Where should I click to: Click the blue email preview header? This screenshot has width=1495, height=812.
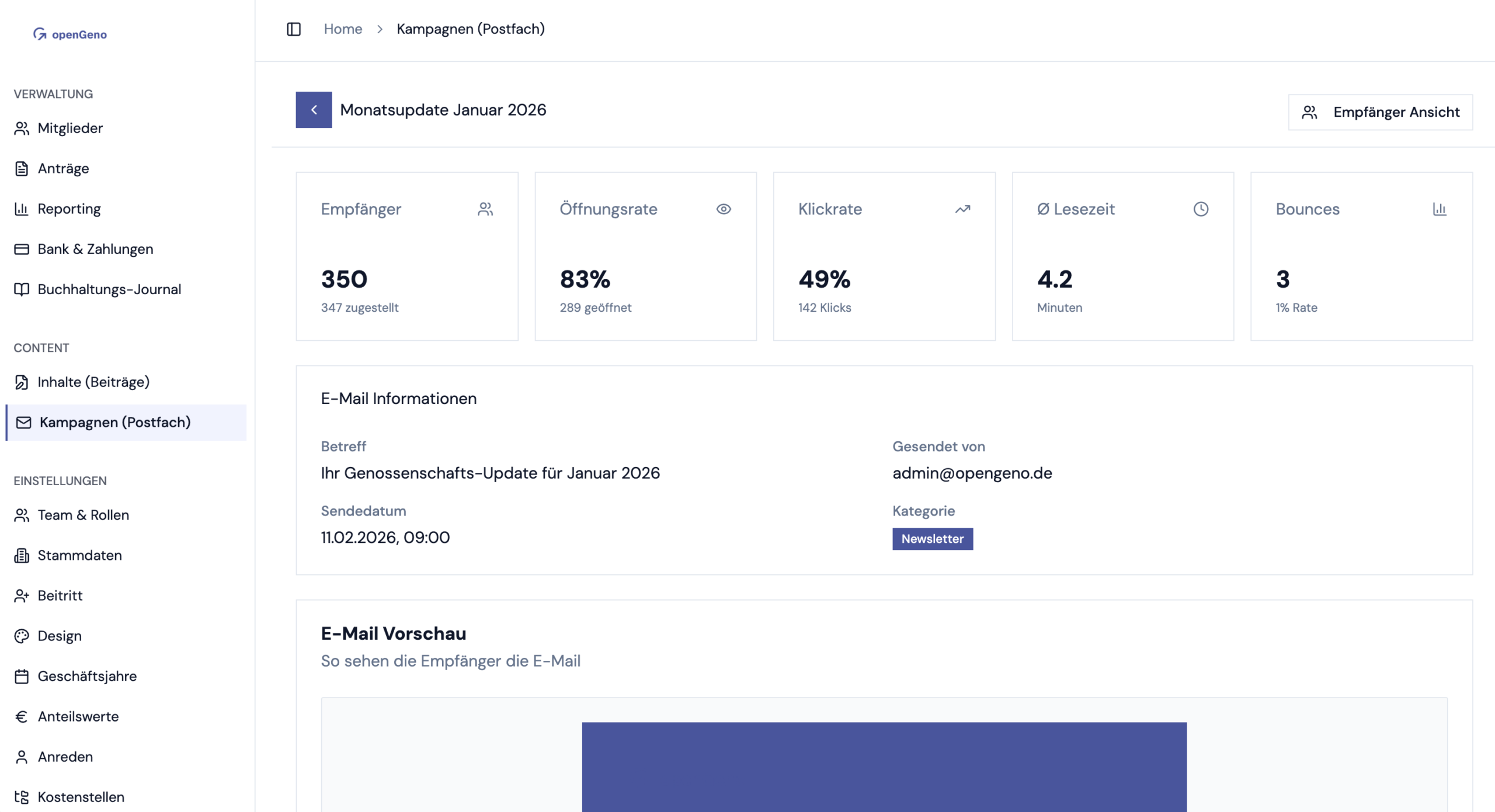click(x=884, y=766)
